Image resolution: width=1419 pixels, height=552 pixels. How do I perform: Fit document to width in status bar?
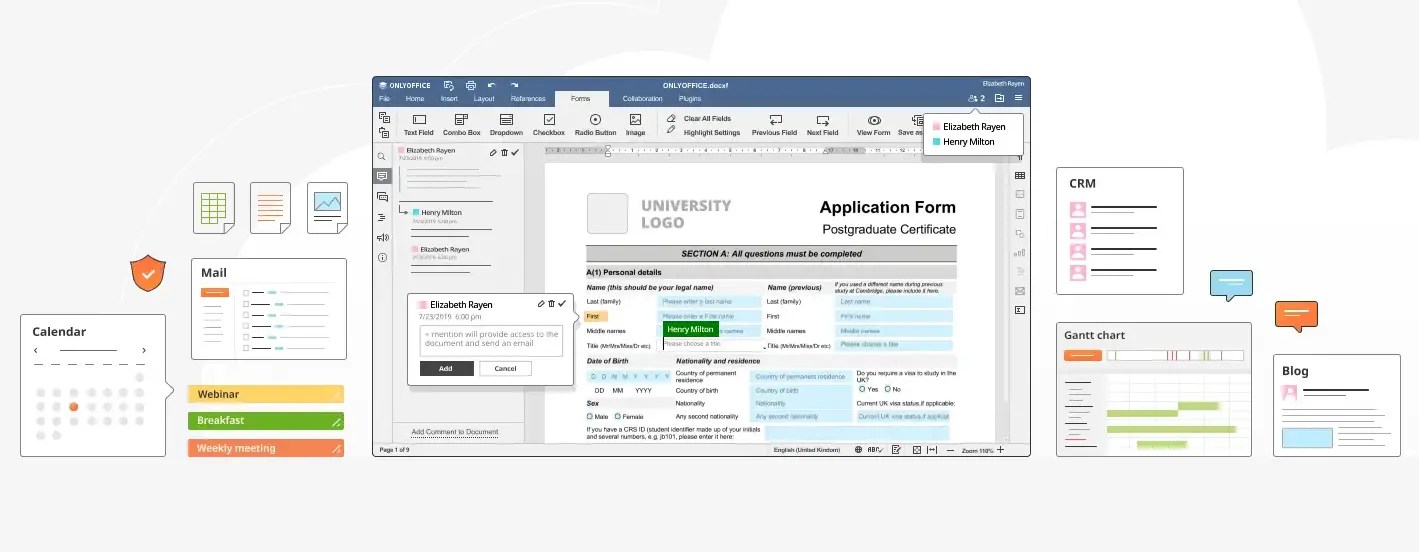click(x=932, y=450)
